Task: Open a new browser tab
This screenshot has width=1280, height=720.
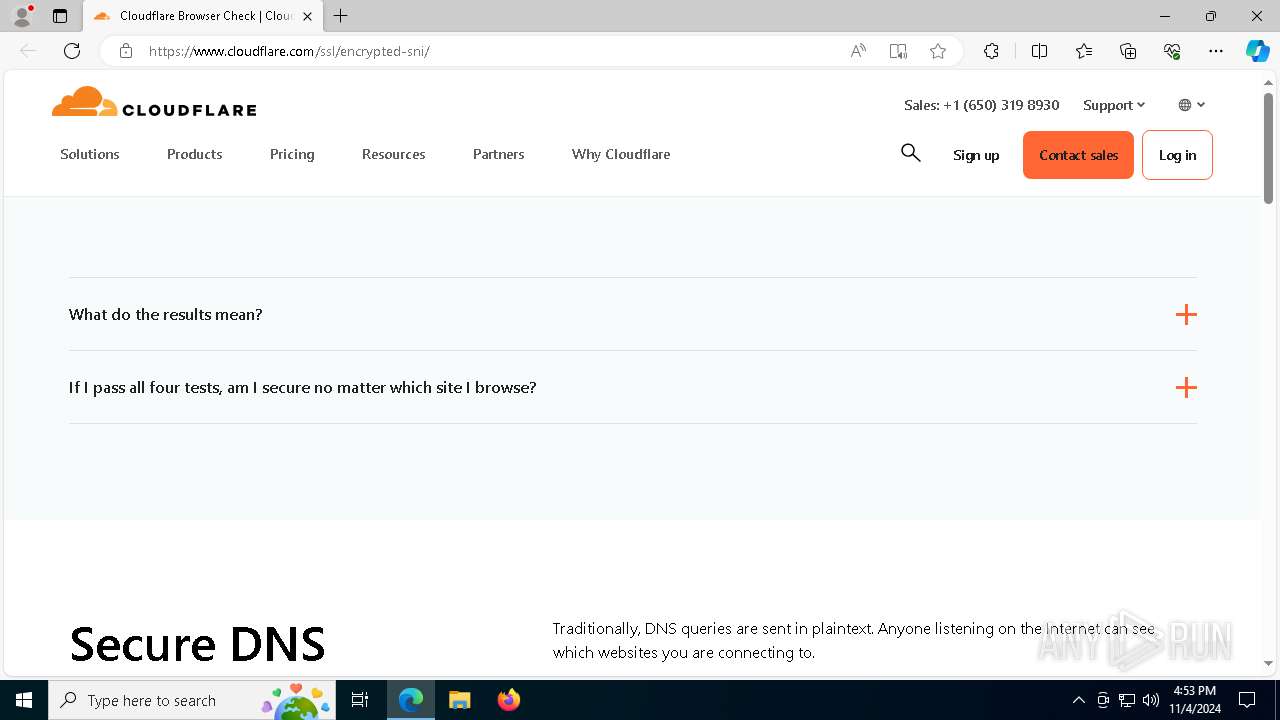Action: 341,16
